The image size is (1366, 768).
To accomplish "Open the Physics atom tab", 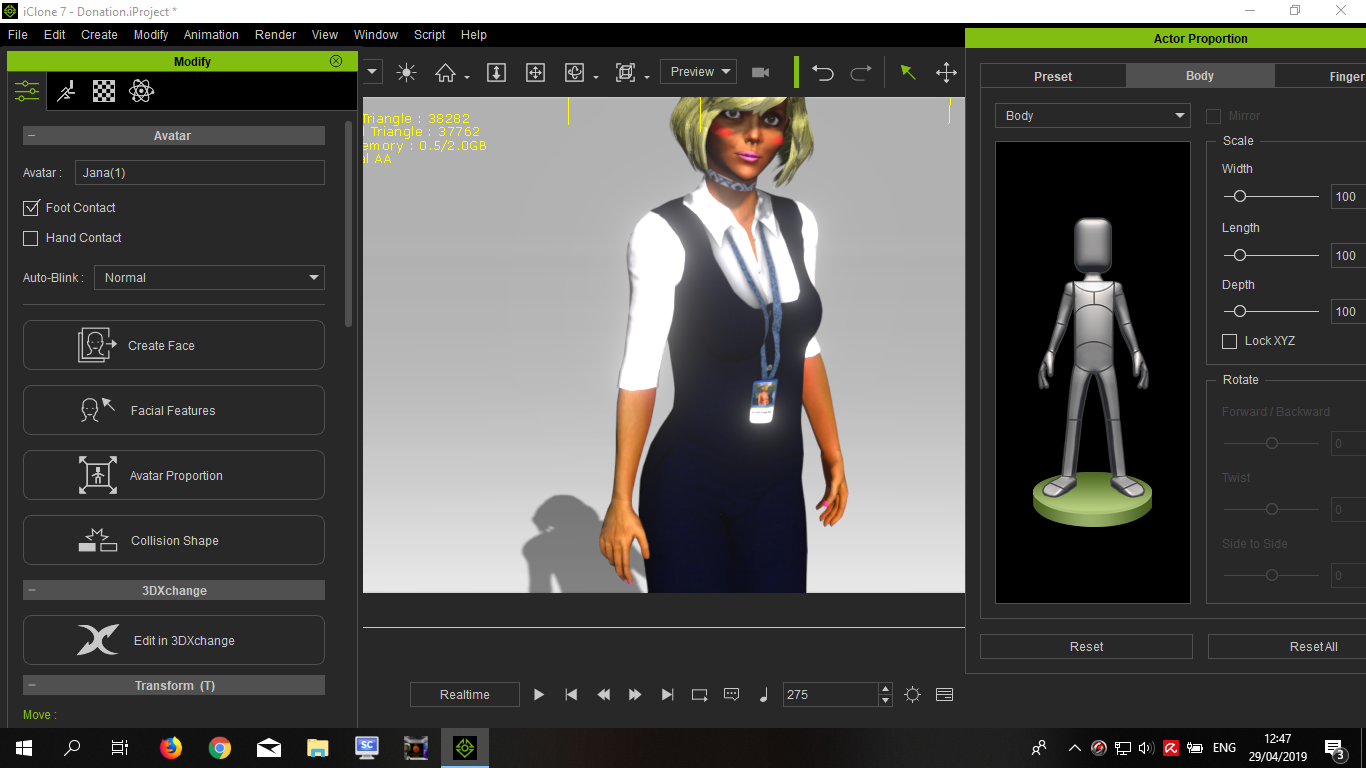I will (141, 92).
